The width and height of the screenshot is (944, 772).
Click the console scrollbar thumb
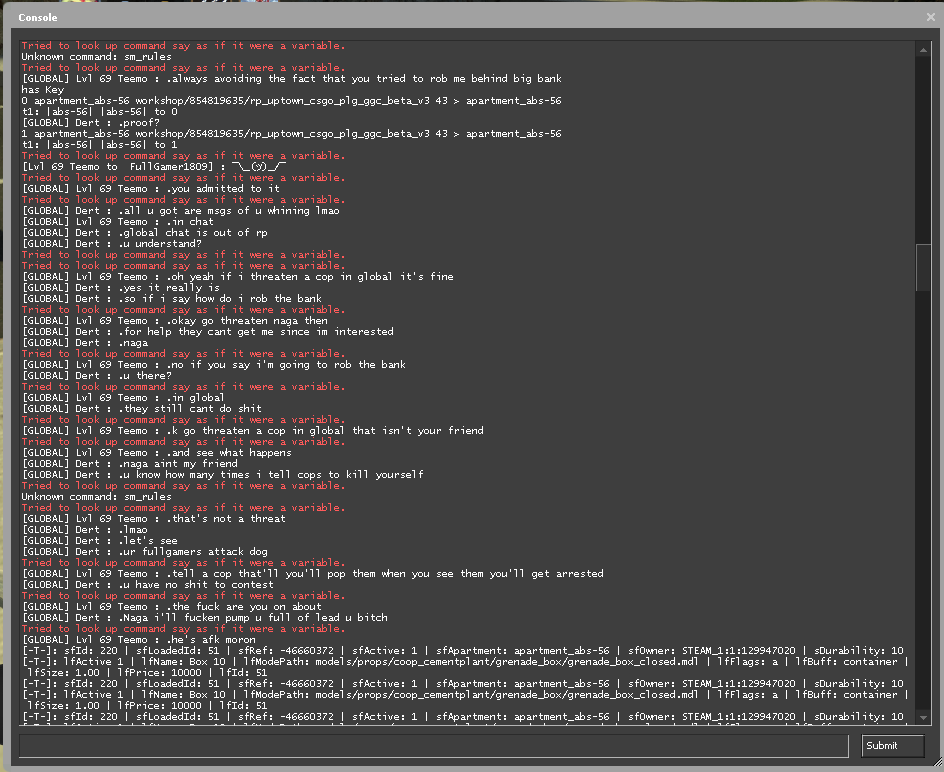tap(923, 267)
